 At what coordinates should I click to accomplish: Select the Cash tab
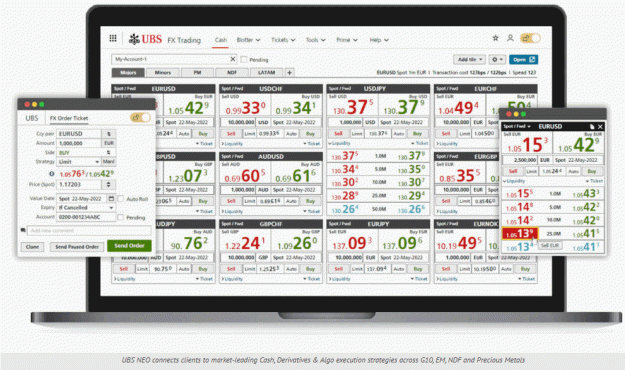pos(220,40)
